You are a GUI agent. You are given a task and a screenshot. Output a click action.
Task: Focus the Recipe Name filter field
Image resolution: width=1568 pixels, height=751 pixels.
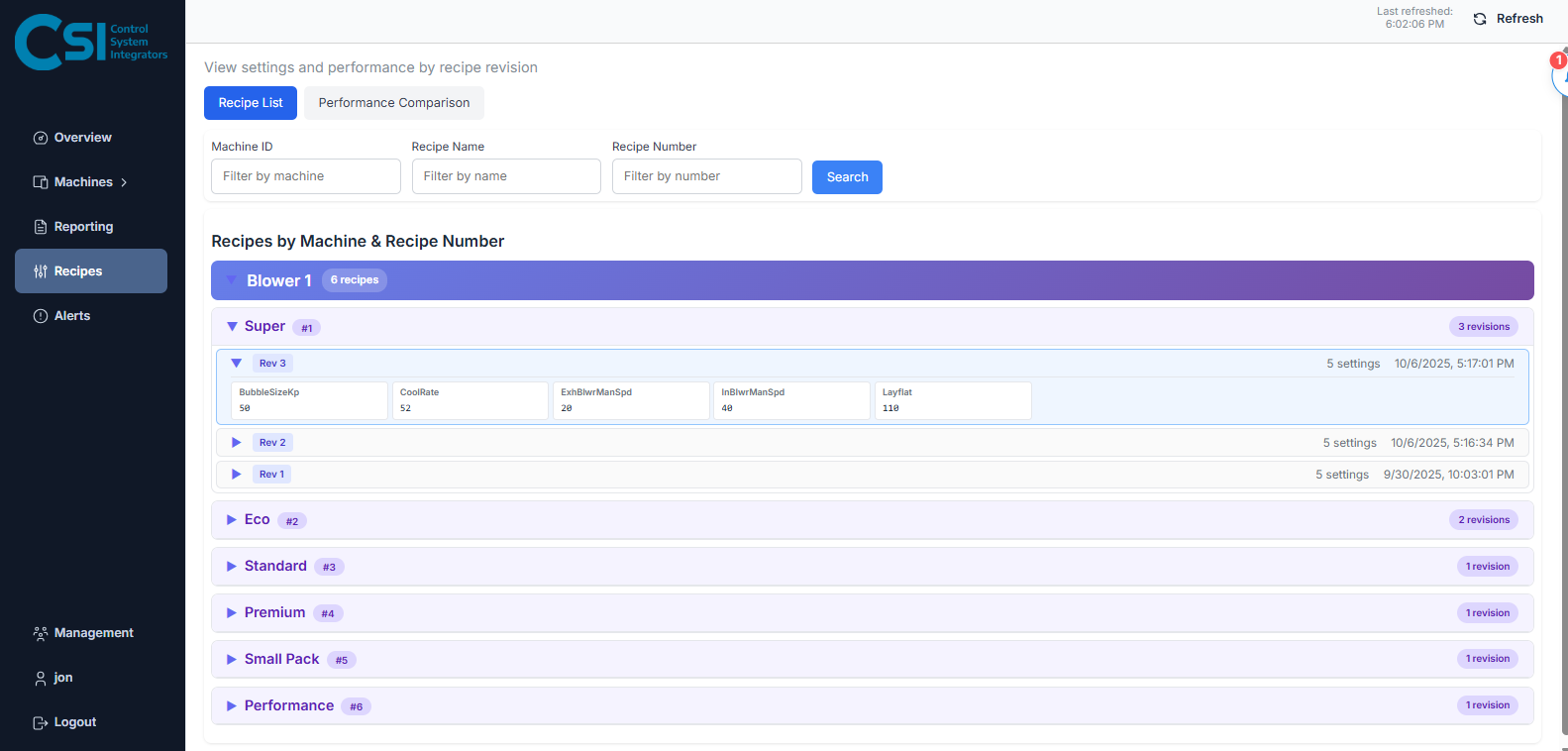[x=506, y=176]
